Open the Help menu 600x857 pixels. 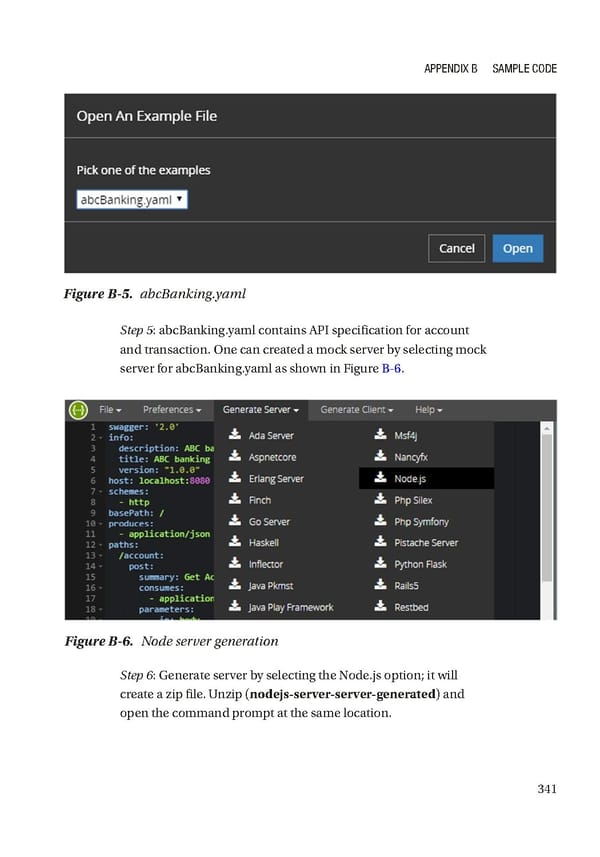pos(428,409)
